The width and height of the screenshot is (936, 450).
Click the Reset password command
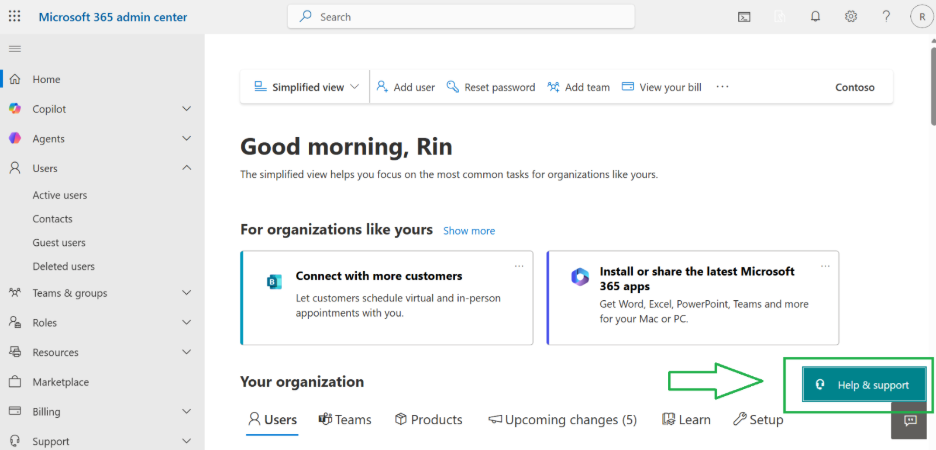pyautogui.click(x=491, y=87)
